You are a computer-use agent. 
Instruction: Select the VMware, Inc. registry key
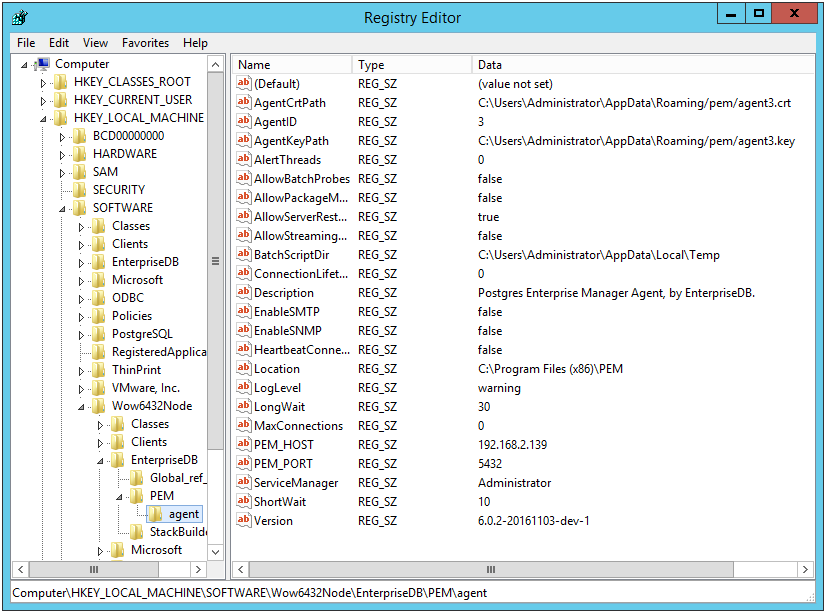(x=146, y=388)
